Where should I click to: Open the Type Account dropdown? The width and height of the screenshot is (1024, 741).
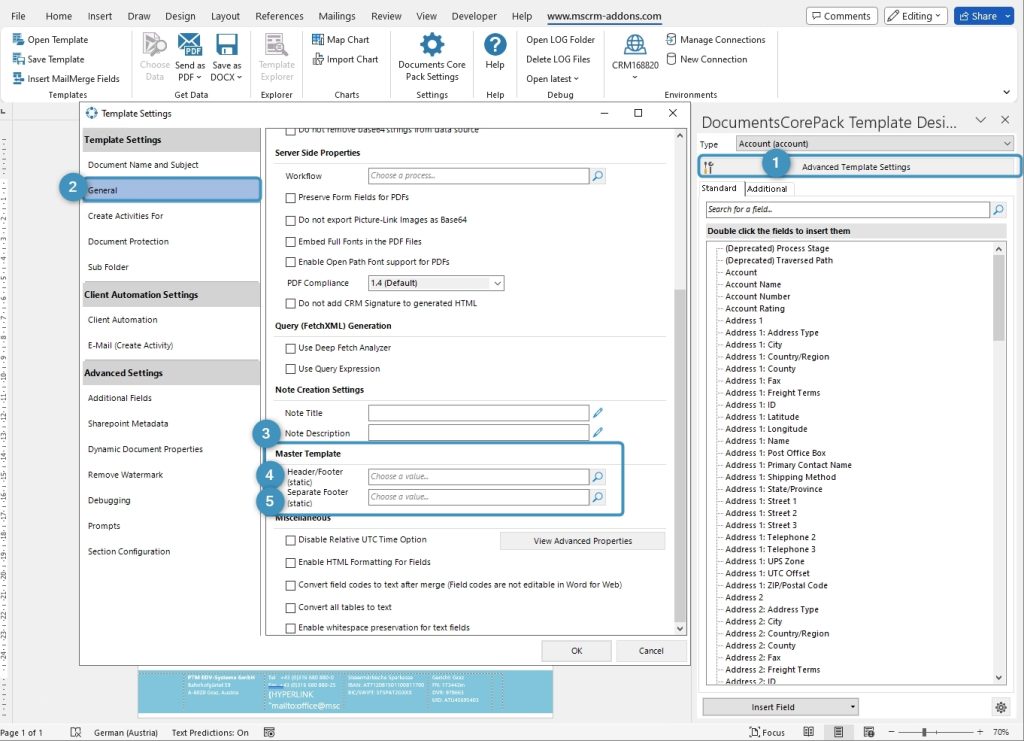coord(874,144)
